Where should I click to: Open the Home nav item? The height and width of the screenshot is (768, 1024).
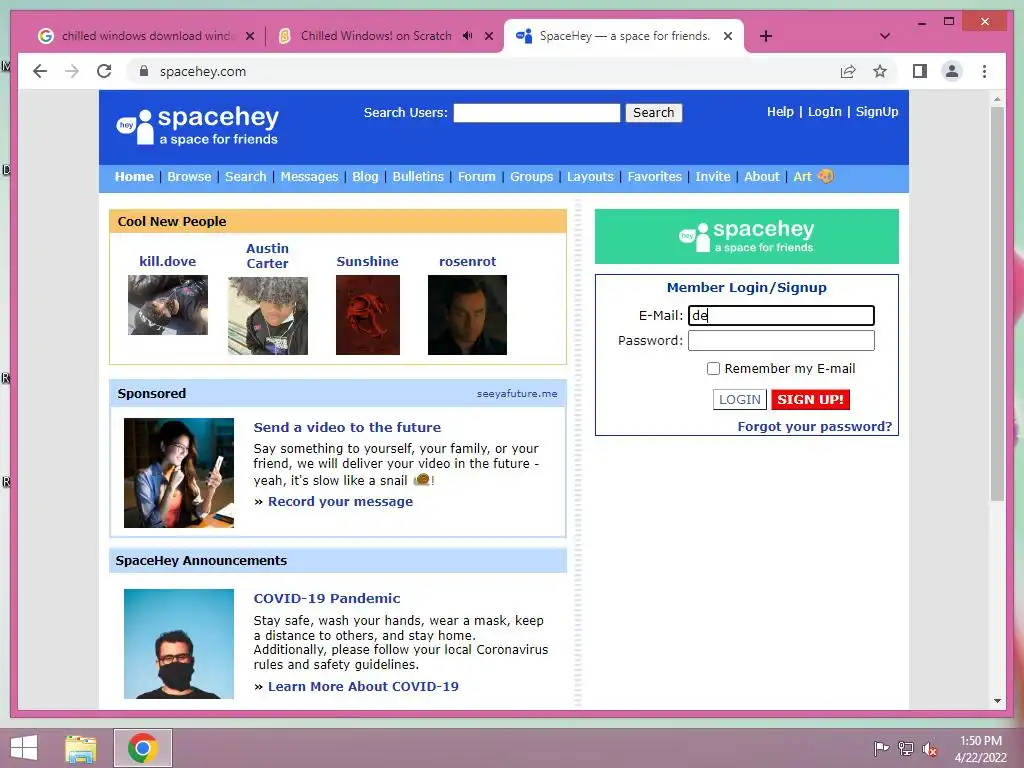tap(134, 176)
